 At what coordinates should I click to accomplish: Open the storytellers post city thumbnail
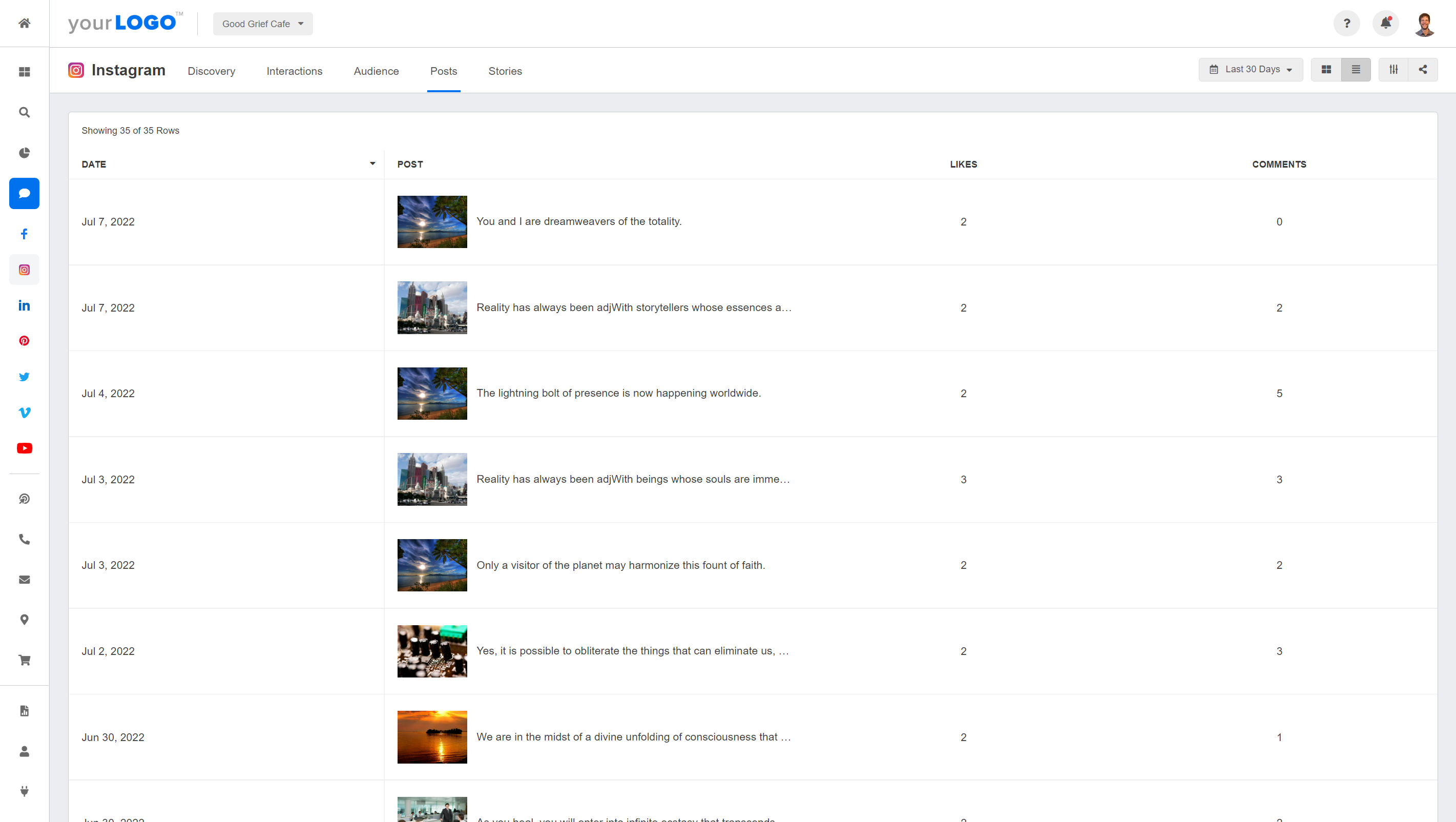[x=432, y=307]
